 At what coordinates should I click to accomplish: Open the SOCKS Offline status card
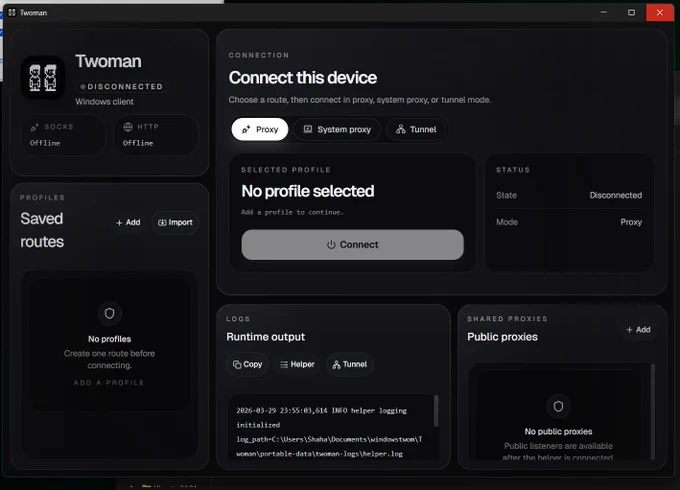tap(63, 135)
